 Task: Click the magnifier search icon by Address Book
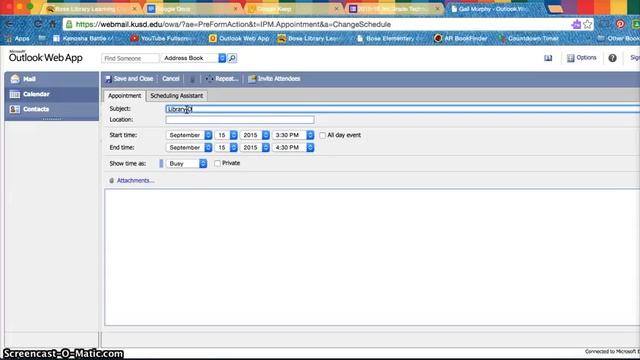coord(232,58)
